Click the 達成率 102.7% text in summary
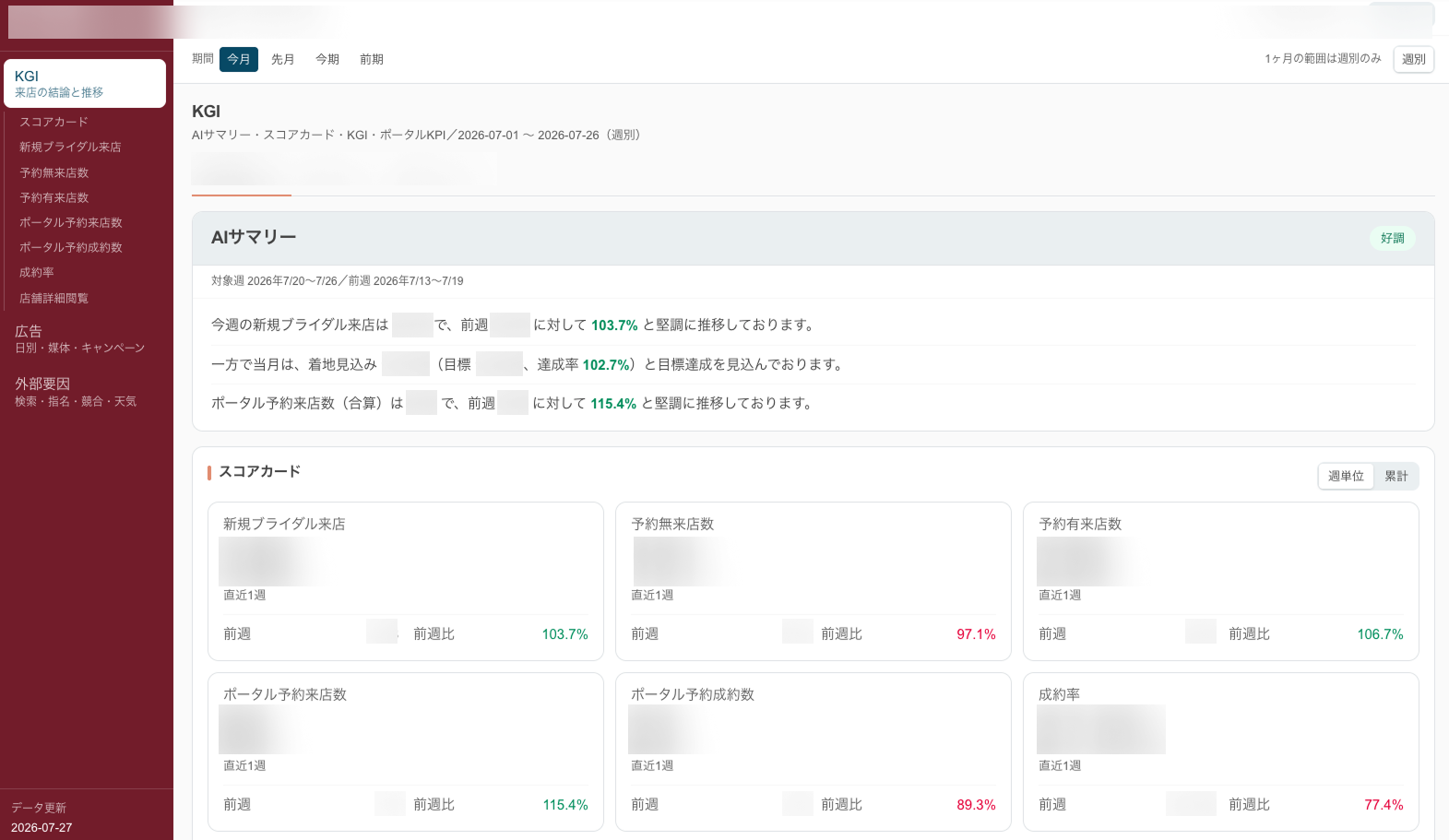 pyautogui.click(x=584, y=364)
